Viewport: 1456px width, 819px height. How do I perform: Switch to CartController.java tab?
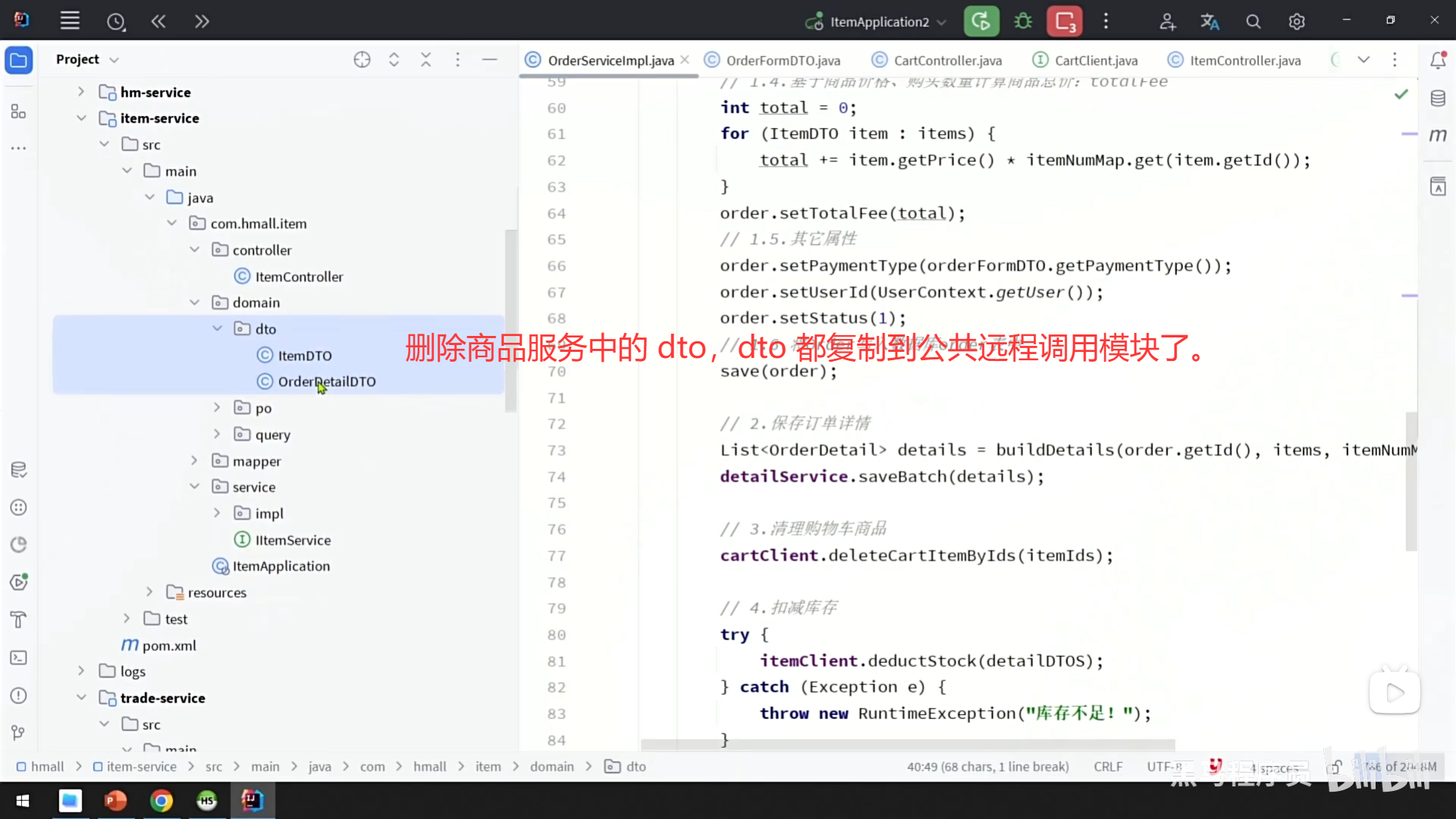947,61
